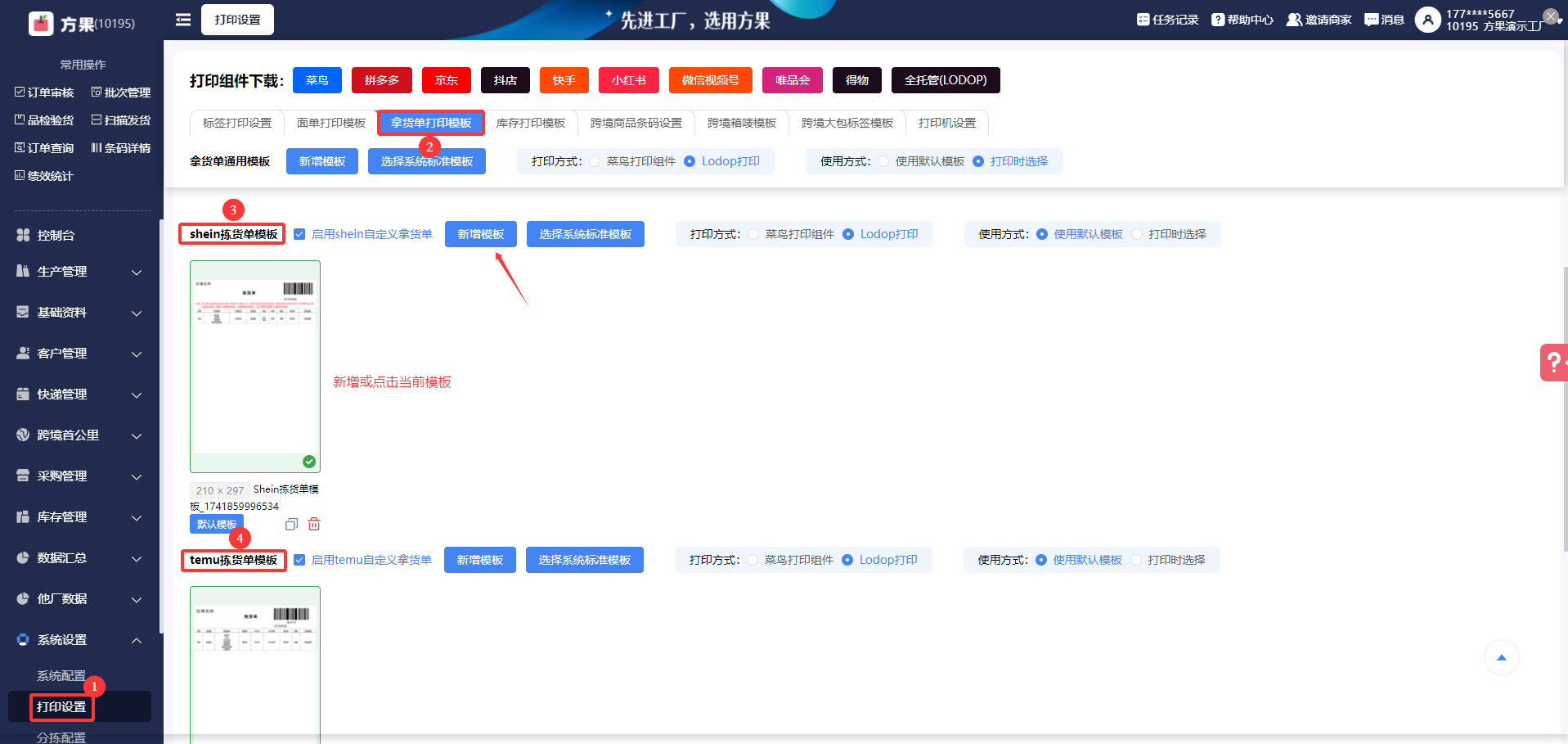Toggle 启用shein自定义拿货单 checkbox
This screenshot has width=1568, height=744.
pos(299,234)
